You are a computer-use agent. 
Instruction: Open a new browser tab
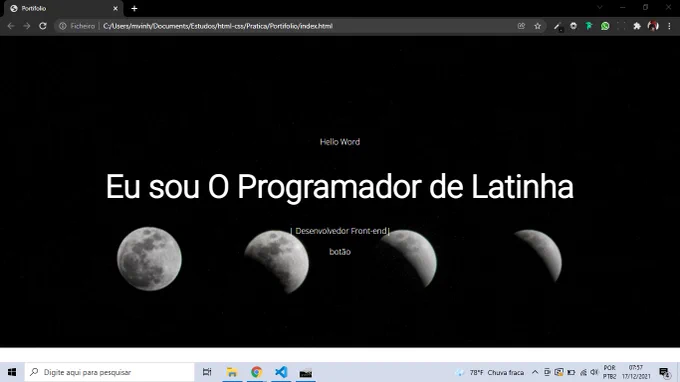(134, 8)
